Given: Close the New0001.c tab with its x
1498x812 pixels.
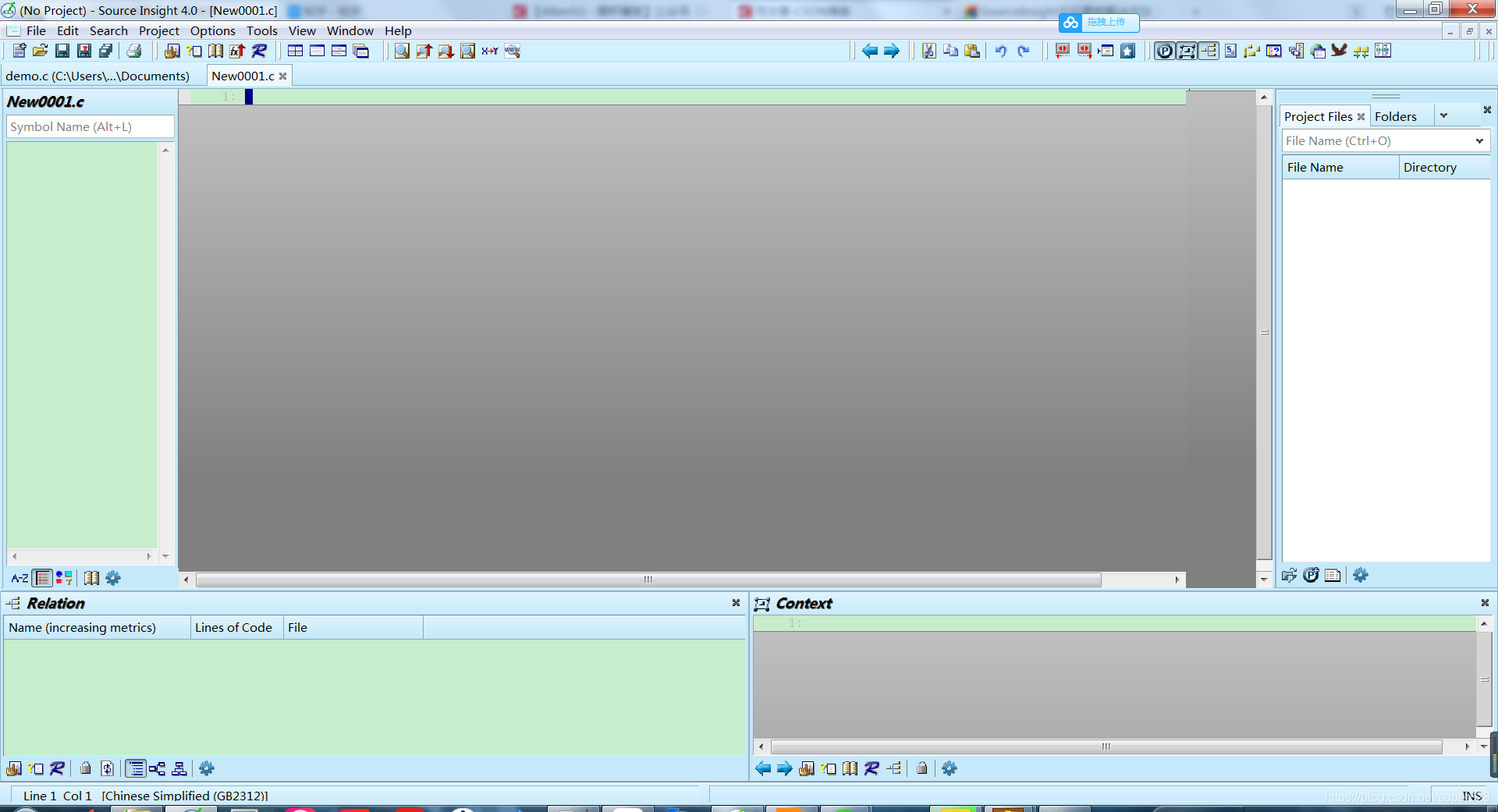Looking at the screenshot, I should (x=283, y=76).
